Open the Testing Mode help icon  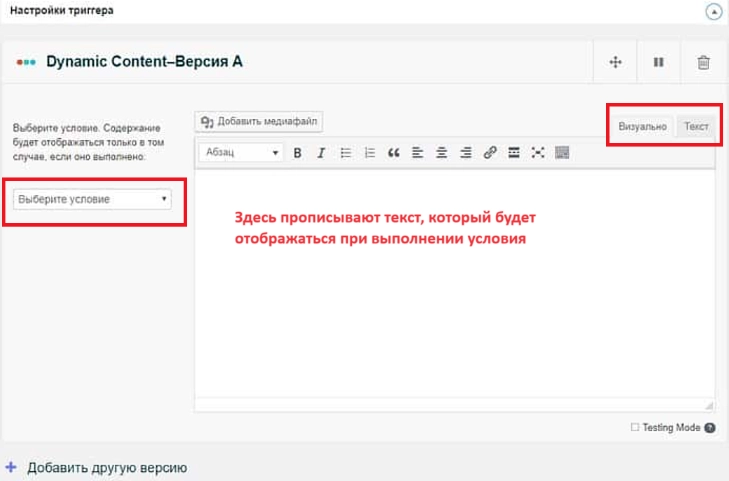[710, 428]
